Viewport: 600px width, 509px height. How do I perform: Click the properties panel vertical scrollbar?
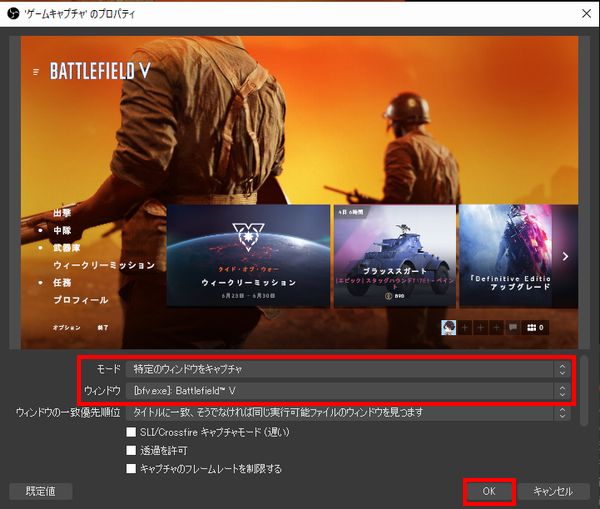pos(584,390)
